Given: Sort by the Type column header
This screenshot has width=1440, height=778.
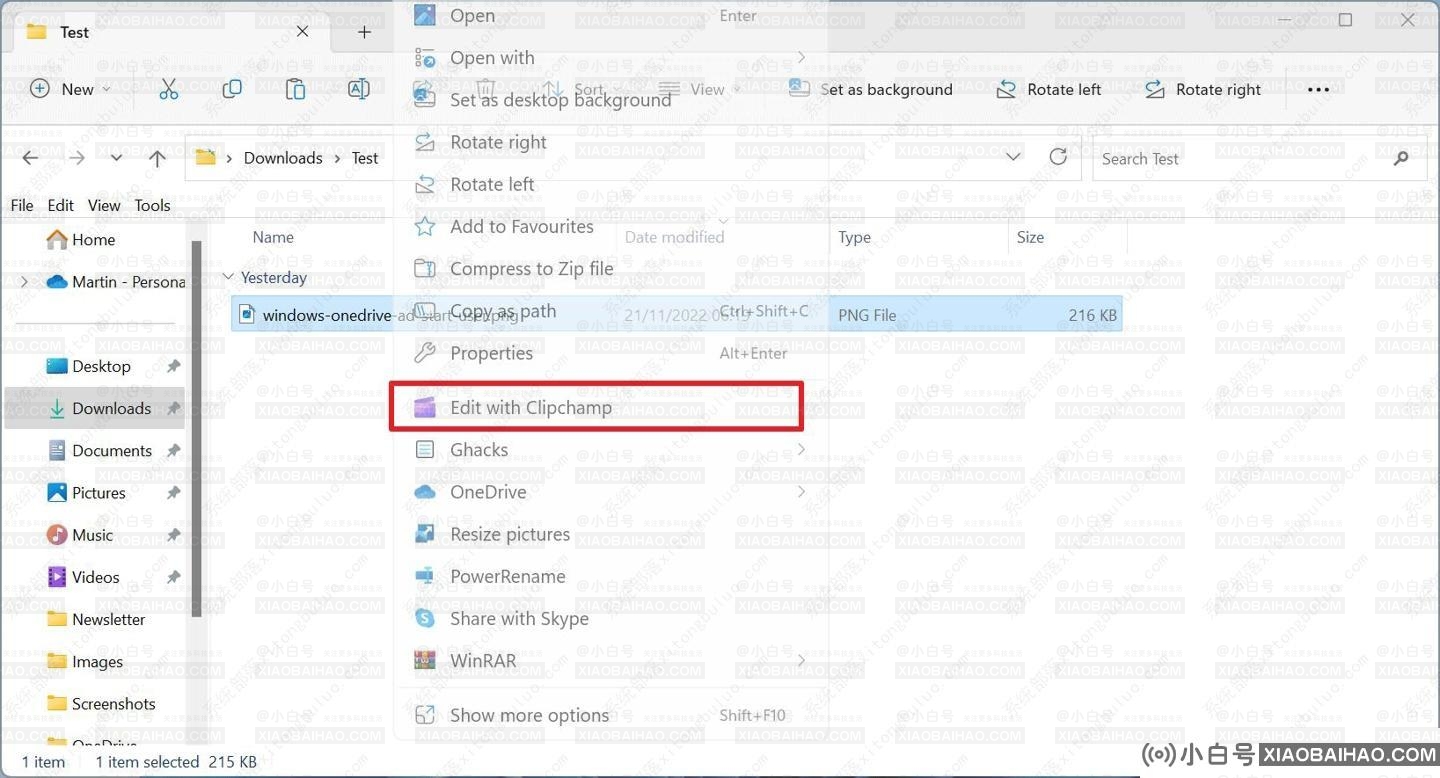Looking at the screenshot, I should (854, 237).
